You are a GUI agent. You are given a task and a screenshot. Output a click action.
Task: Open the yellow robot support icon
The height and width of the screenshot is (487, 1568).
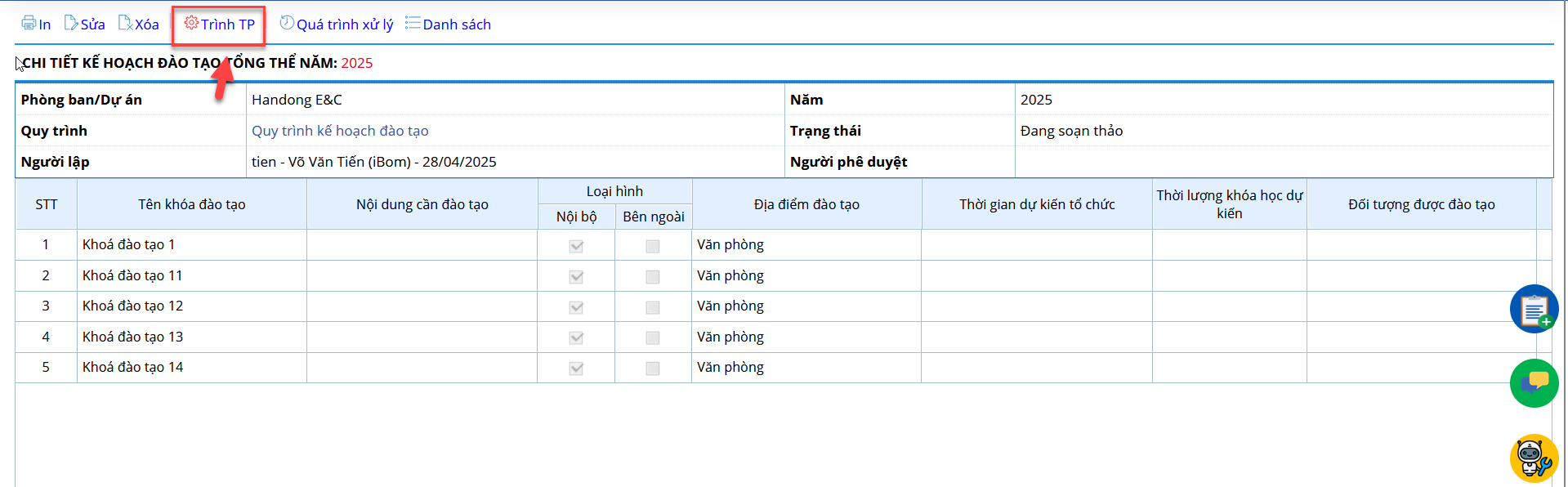(x=1534, y=458)
